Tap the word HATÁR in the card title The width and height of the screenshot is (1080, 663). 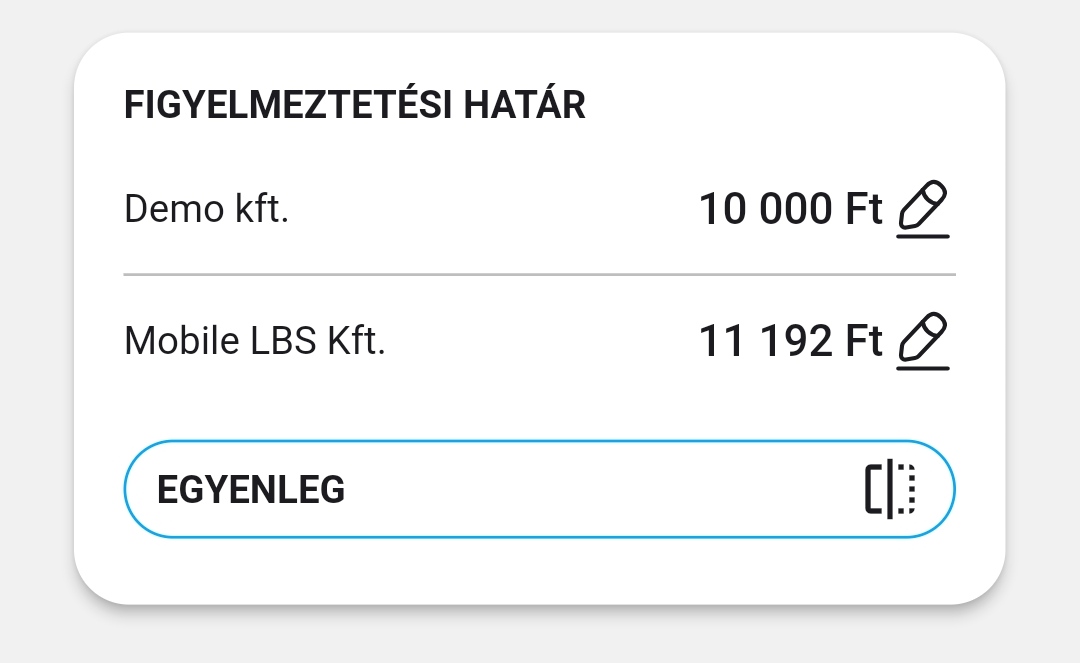tap(524, 105)
